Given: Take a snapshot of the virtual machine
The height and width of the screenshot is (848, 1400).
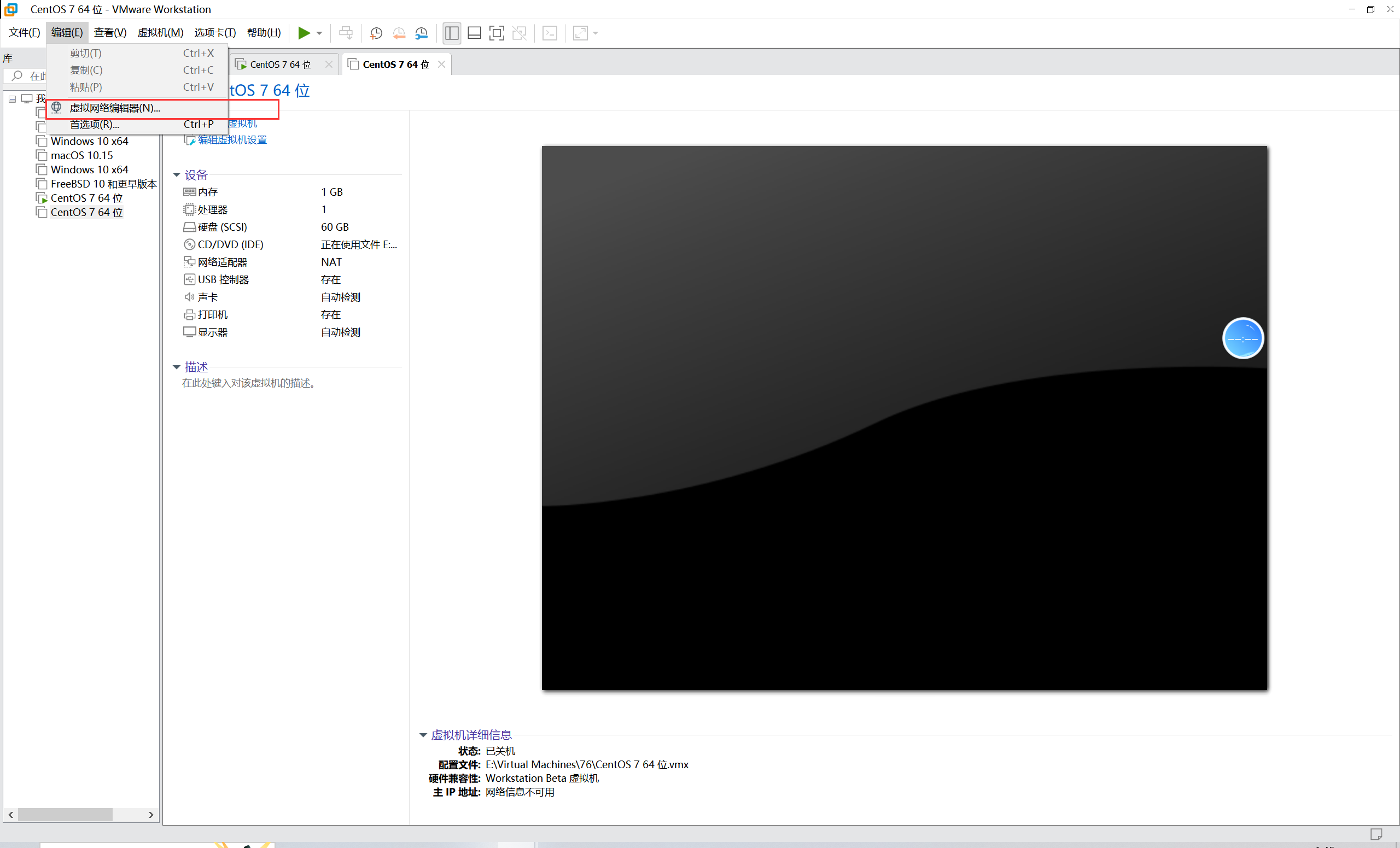Looking at the screenshot, I should tap(376, 33).
